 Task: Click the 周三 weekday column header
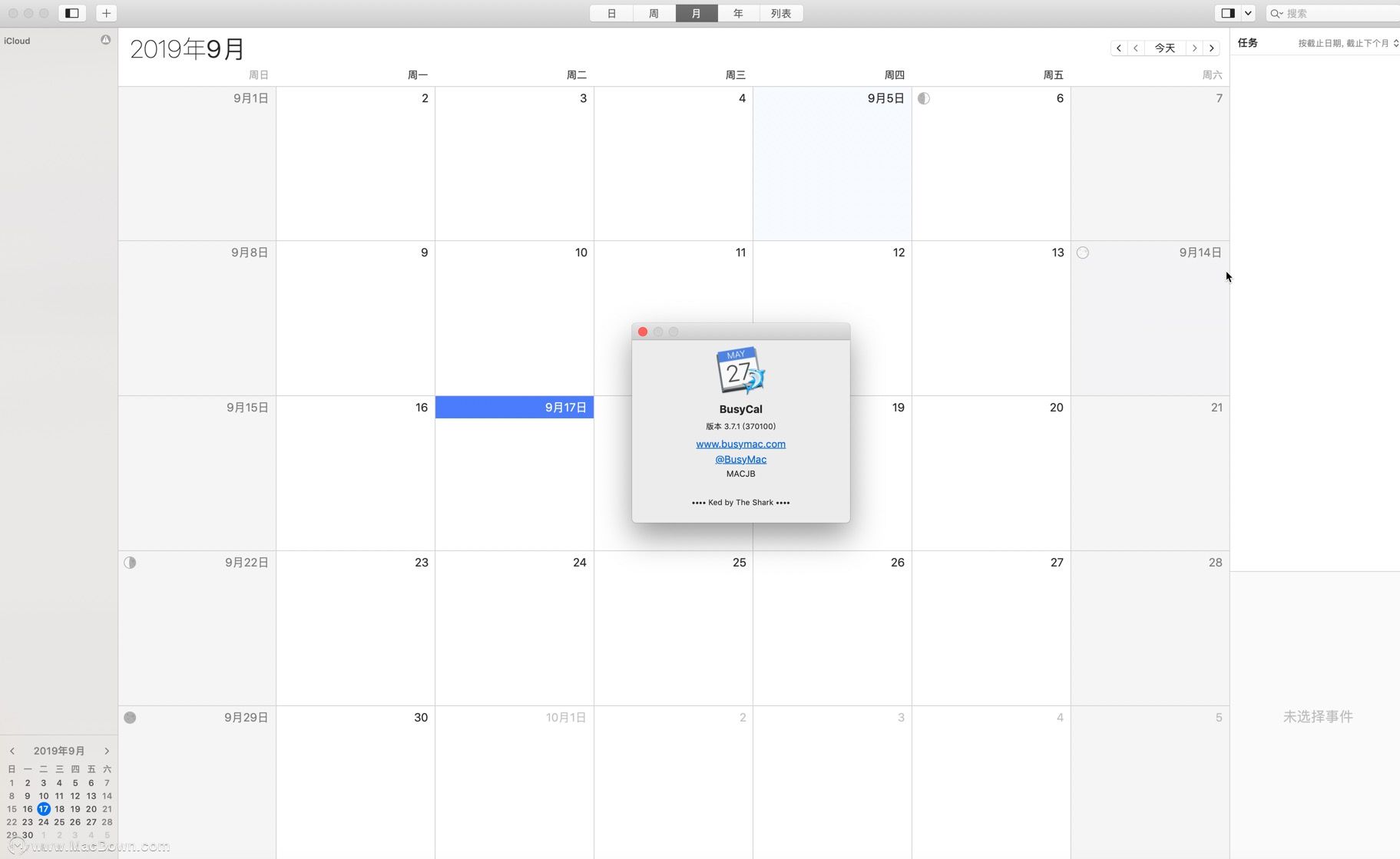[x=735, y=74]
